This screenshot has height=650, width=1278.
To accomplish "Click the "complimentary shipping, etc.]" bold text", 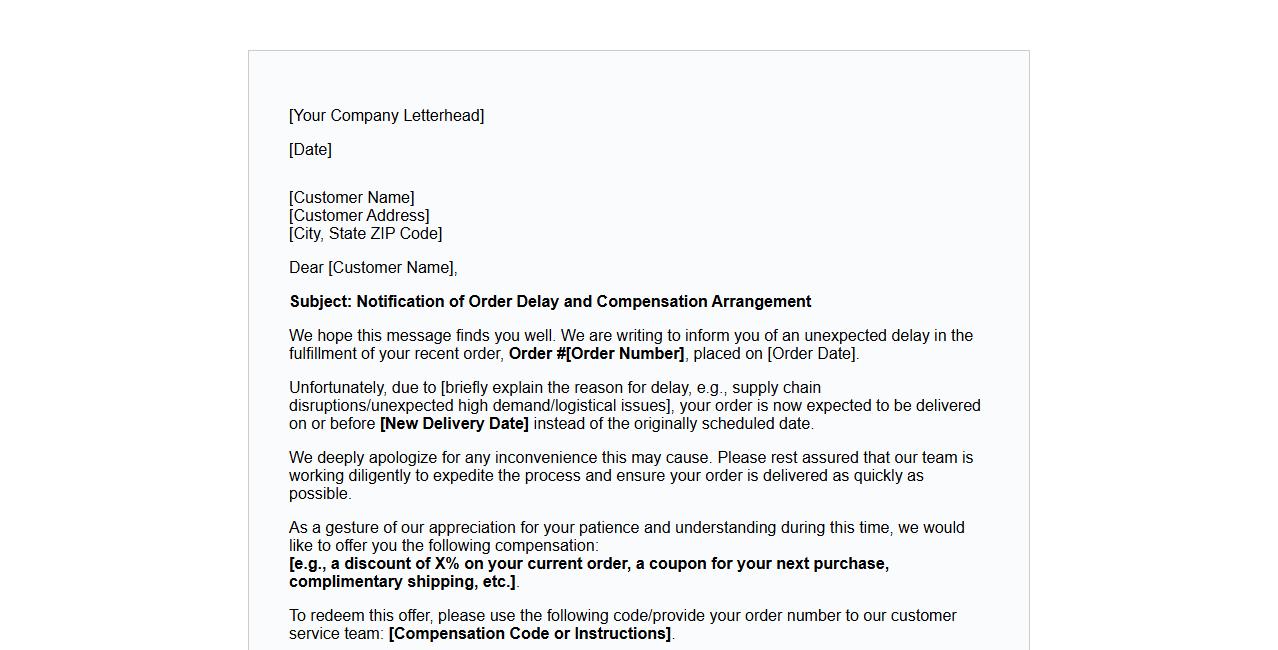I will pyautogui.click(x=402, y=582).
